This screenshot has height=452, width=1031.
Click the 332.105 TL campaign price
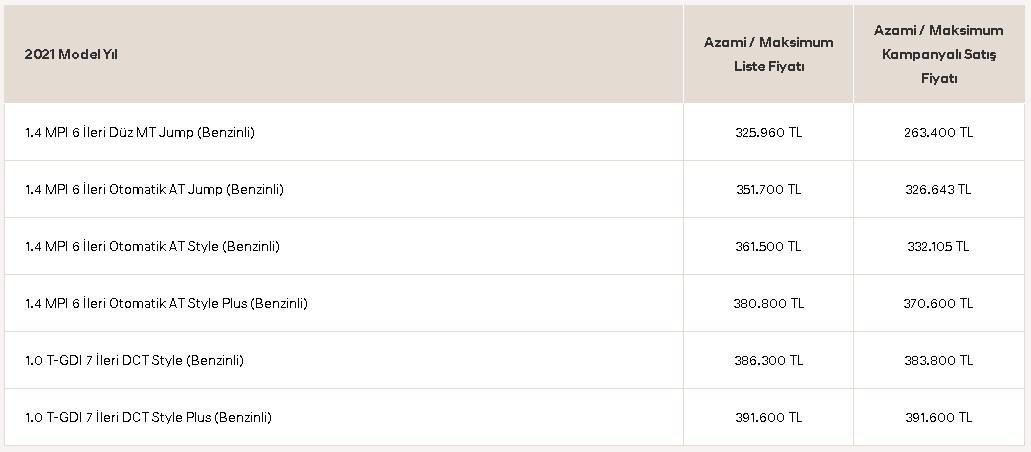939,247
